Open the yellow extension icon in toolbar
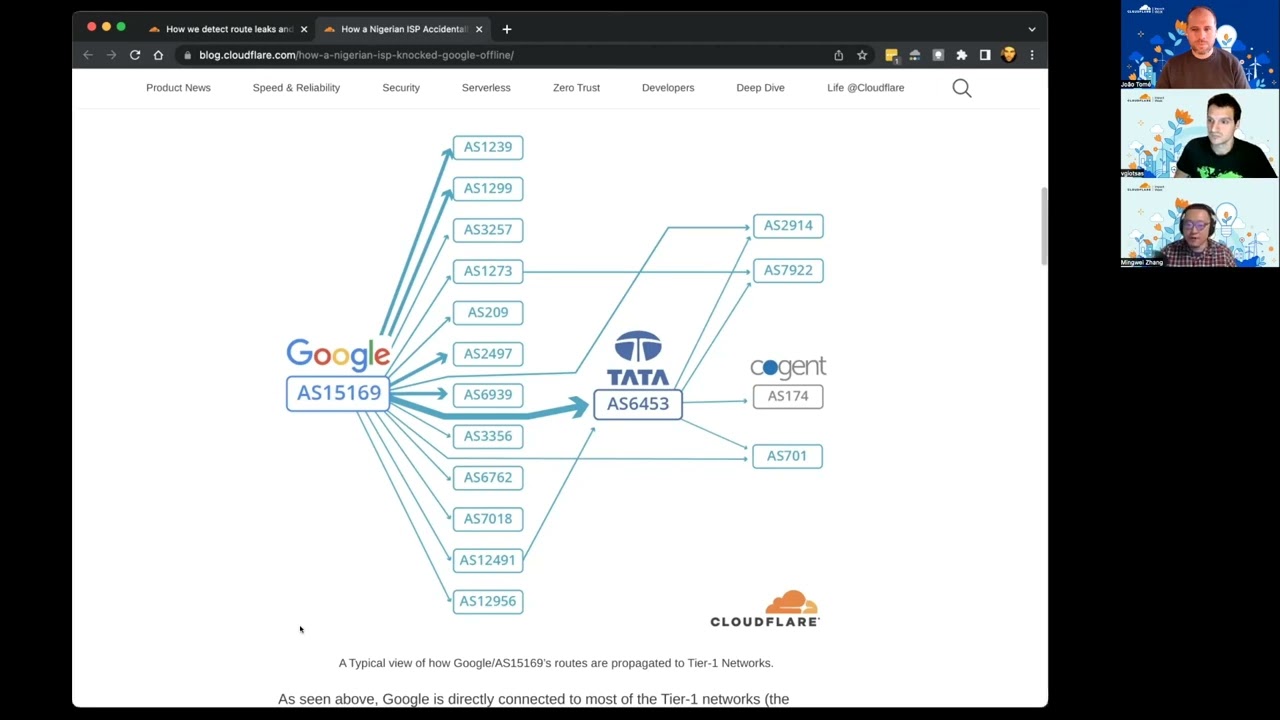Viewport: 1280px width, 720px height. click(891, 55)
